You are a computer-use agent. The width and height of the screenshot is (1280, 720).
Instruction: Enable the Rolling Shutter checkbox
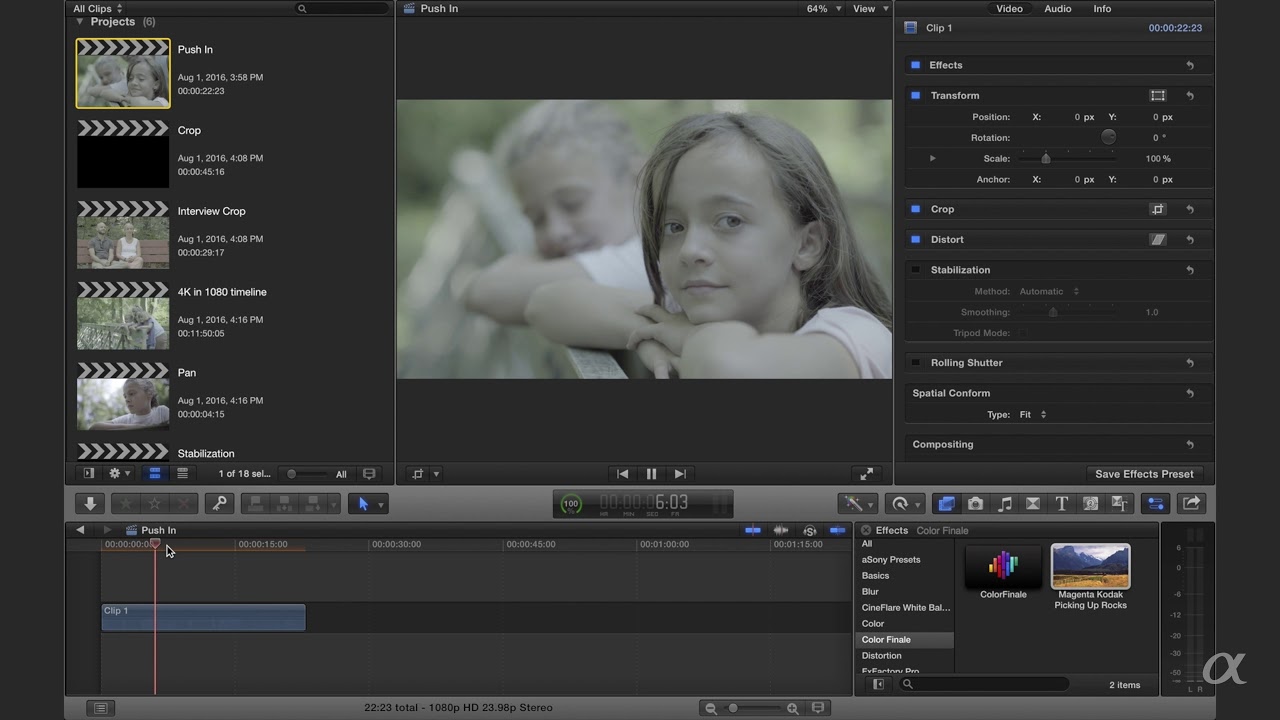[x=915, y=362]
